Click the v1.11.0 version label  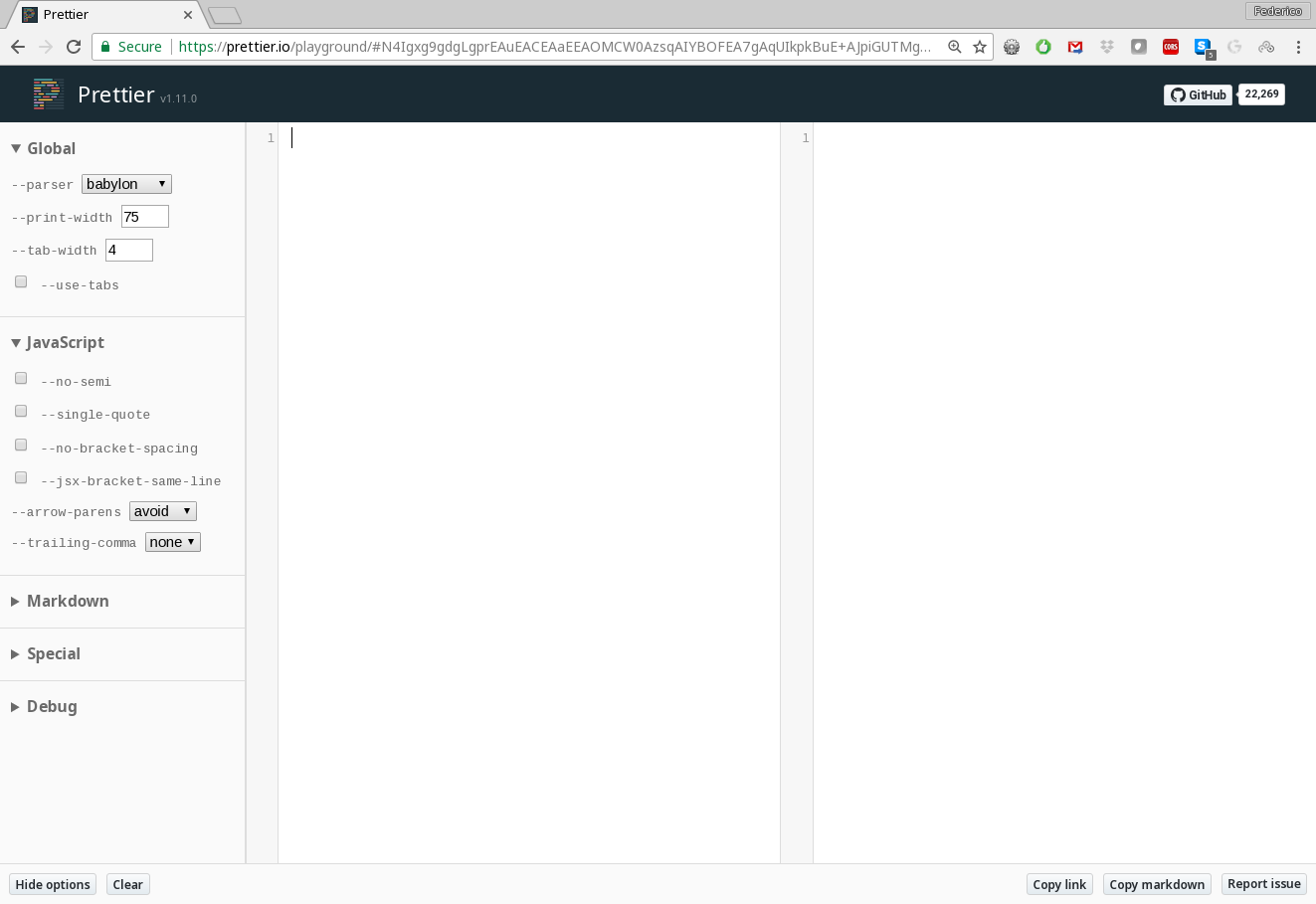[179, 98]
